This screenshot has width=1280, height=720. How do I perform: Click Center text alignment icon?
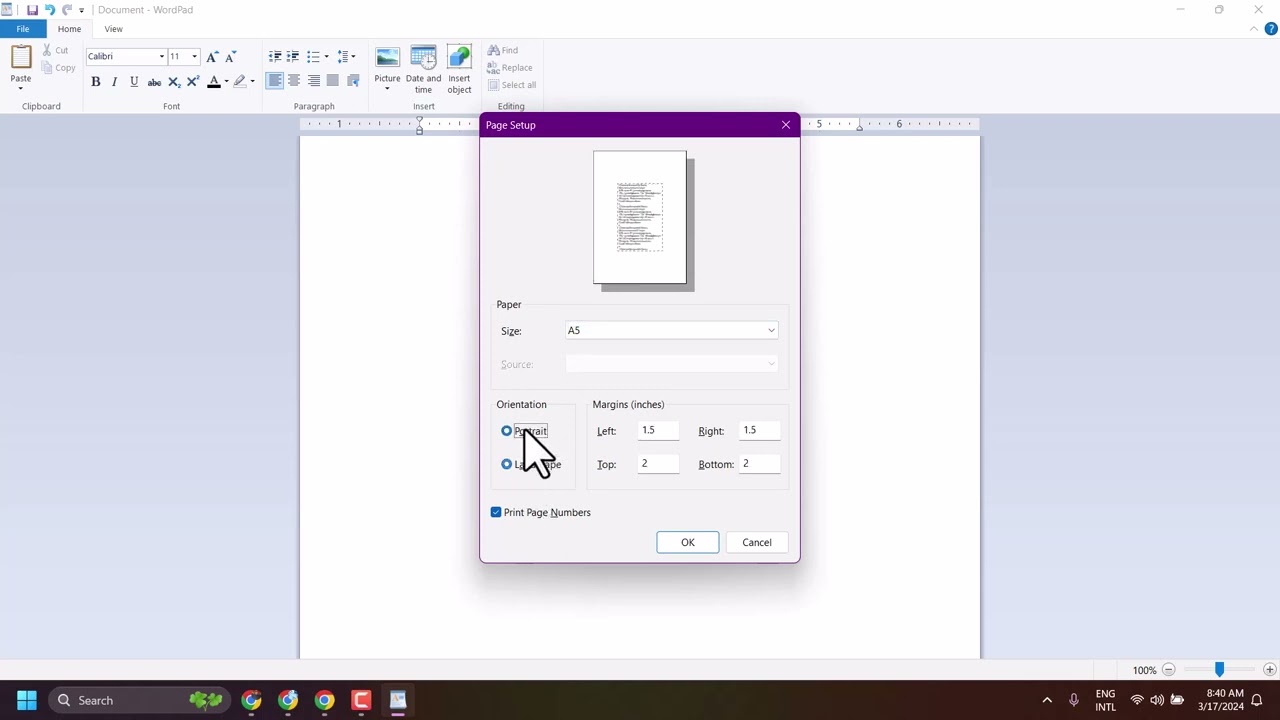click(294, 81)
